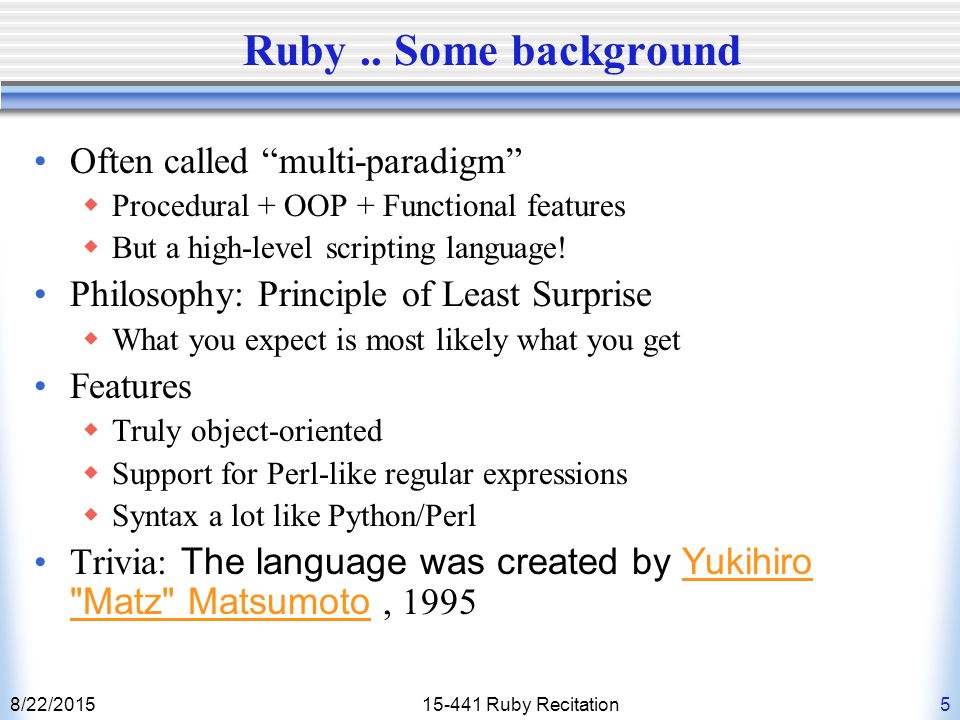Select the slide title Ruby .. Some background
Screen dimensions: 960x720
pos(492,51)
